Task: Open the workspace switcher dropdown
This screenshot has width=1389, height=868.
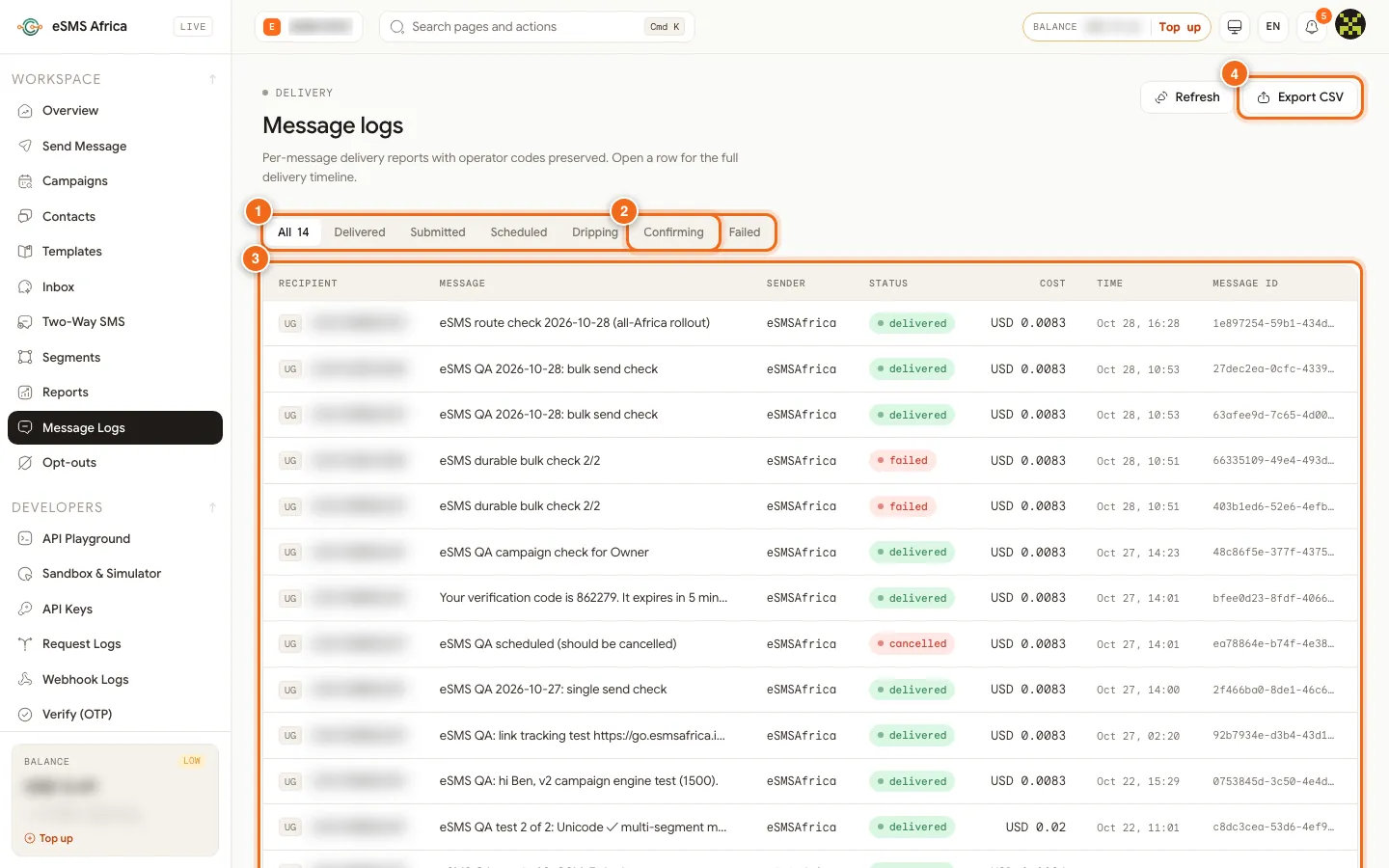Action: tap(309, 27)
